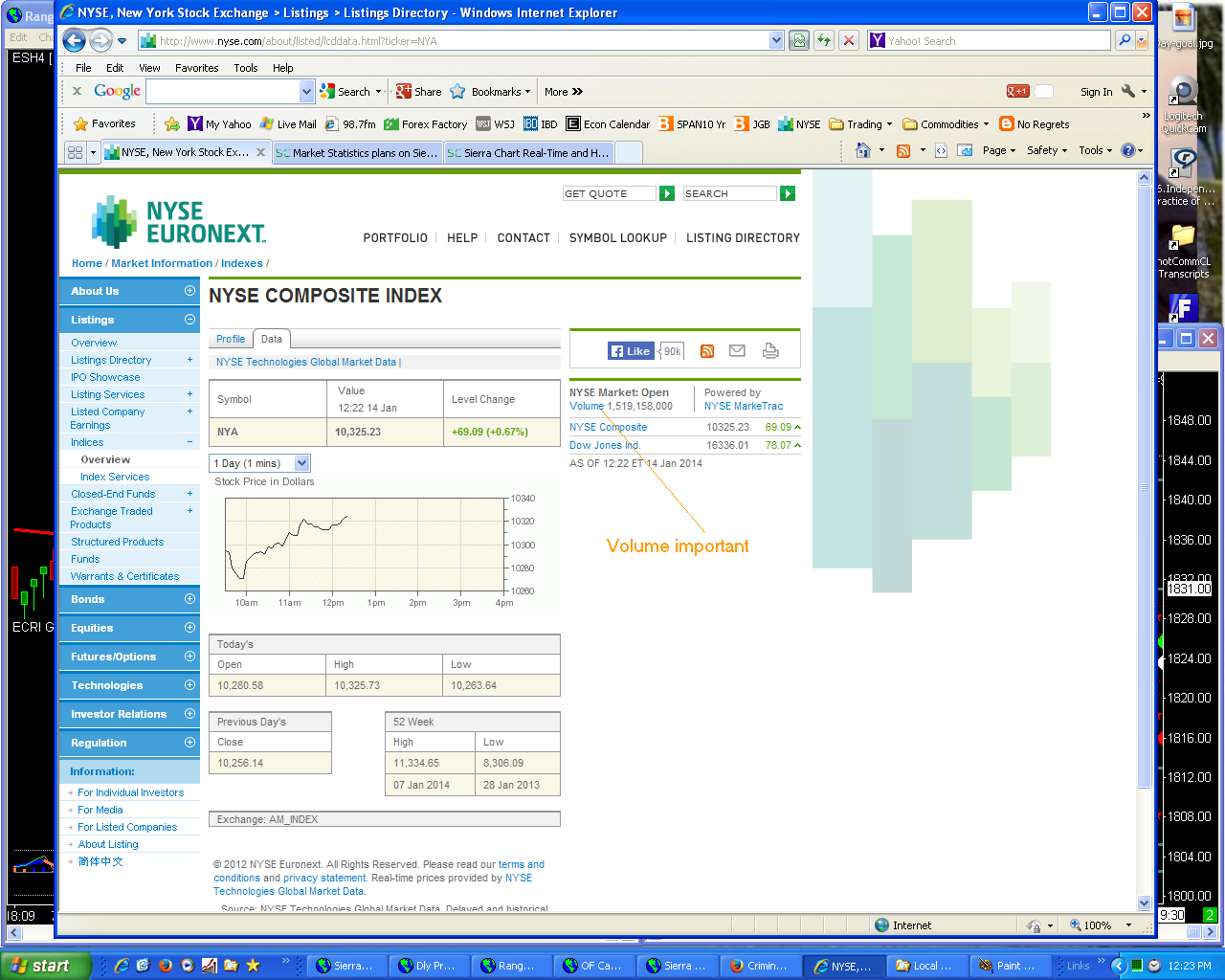Open the Forex Factory favorites link

tap(426, 123)
